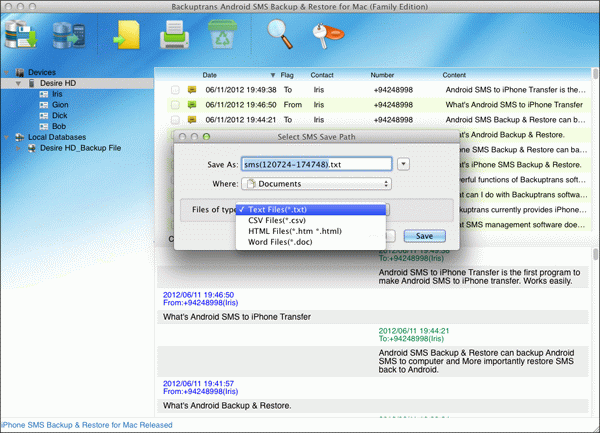Click the Desire HD phone icon
Screen dimensions: 600x433
point(32,83)
